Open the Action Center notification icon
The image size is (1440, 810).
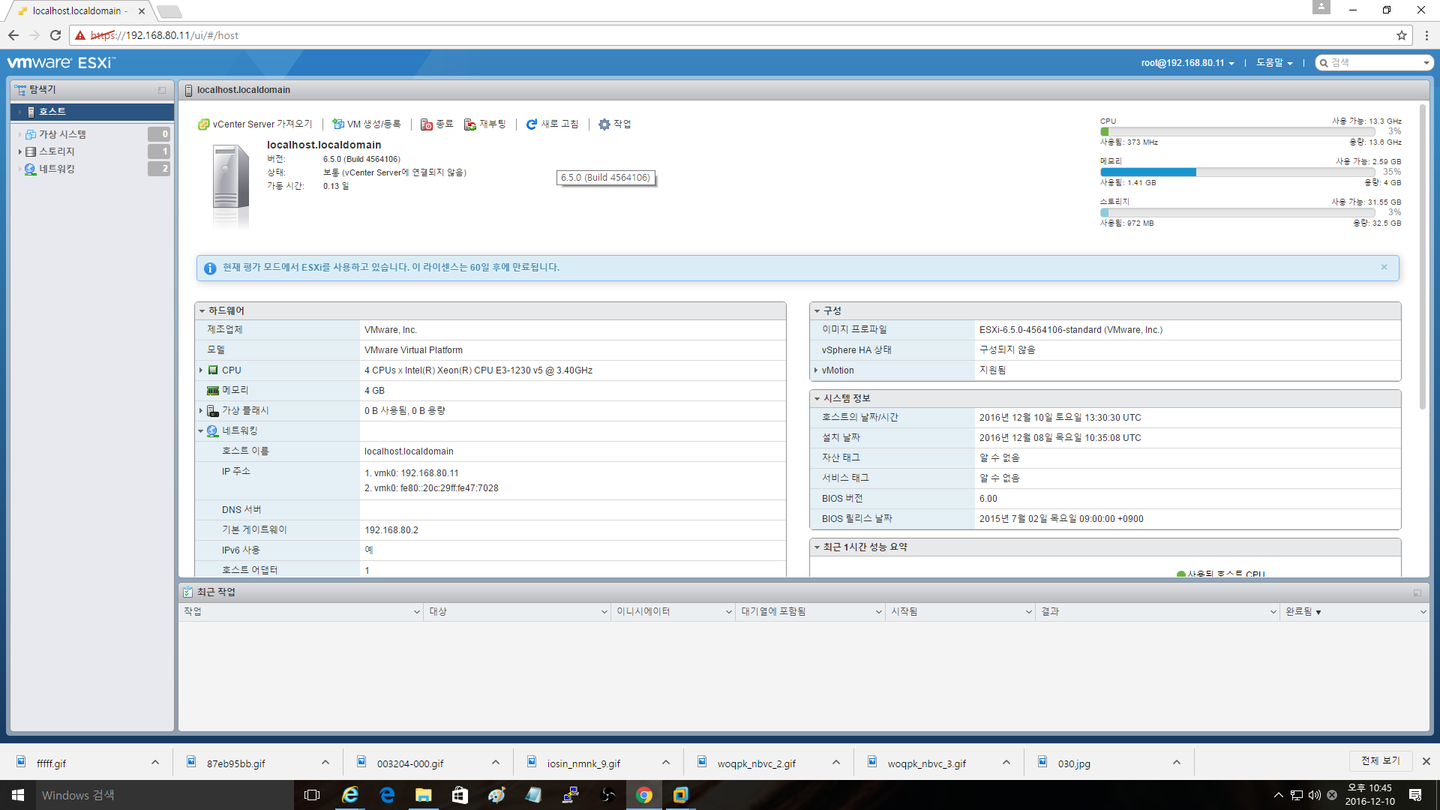(x=1415, y=795)
